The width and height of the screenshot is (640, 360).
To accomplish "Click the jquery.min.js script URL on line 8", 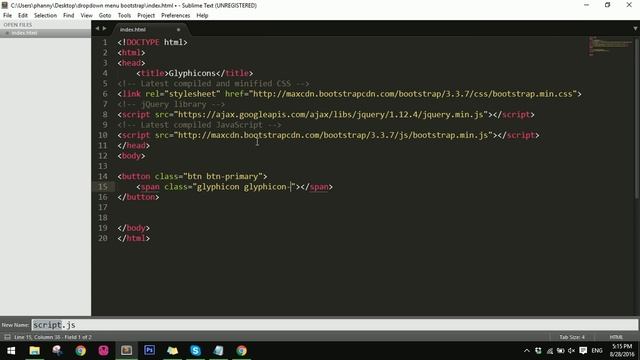I will pos(331,115).
